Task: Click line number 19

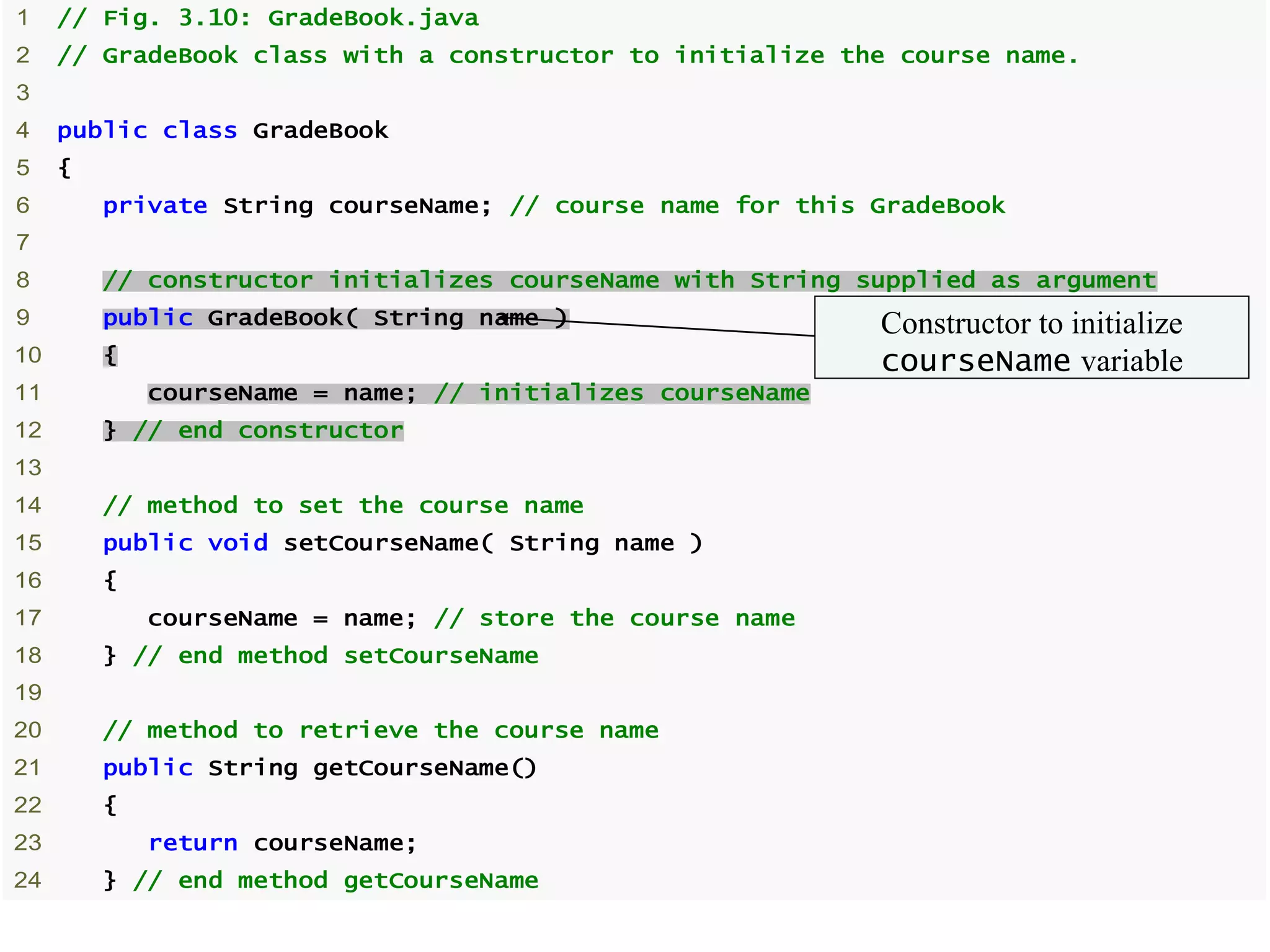Action: (x=28, y=693)
